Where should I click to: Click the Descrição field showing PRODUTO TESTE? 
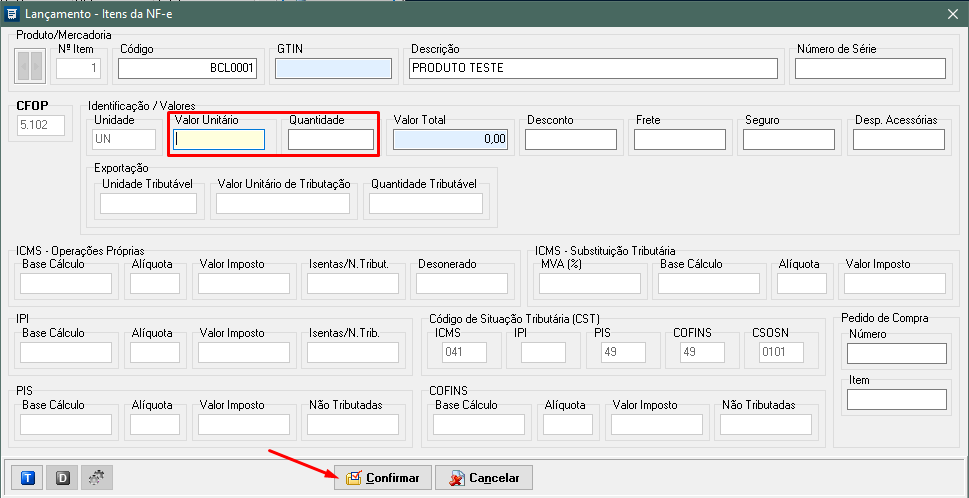click(x=593, y=68)
